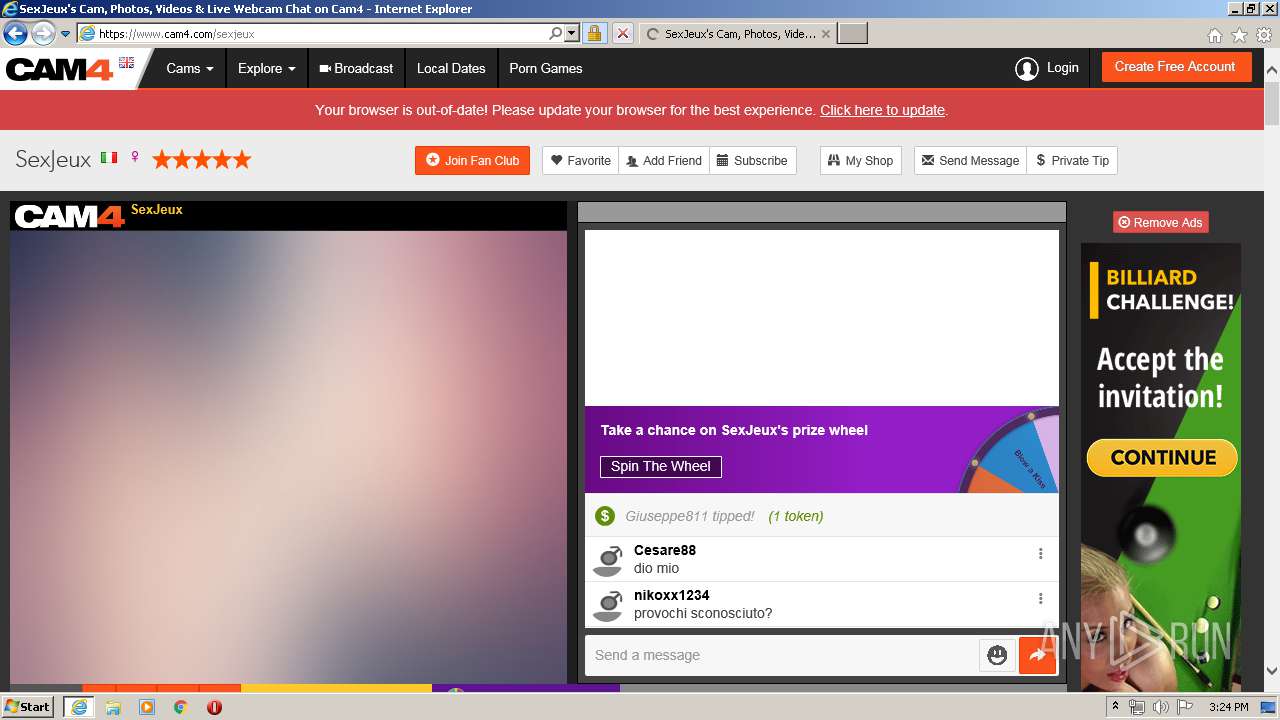Open the emoji picker in chat box
The image size is (1280, 720).
tap(997, 655)
